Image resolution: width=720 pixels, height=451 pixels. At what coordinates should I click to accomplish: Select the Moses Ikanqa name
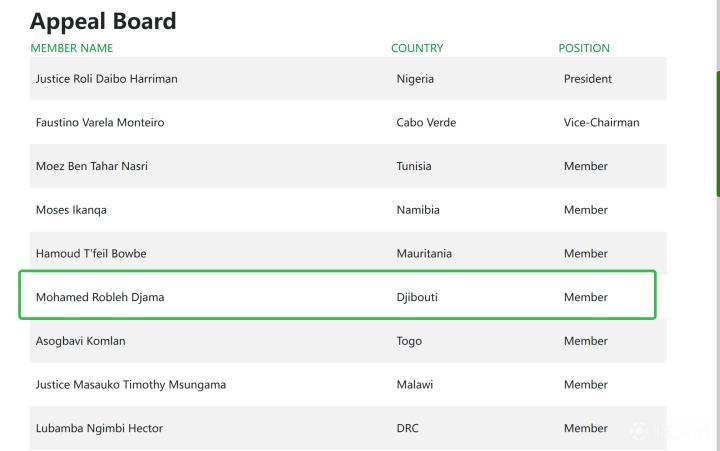click(x=71, y=210)
